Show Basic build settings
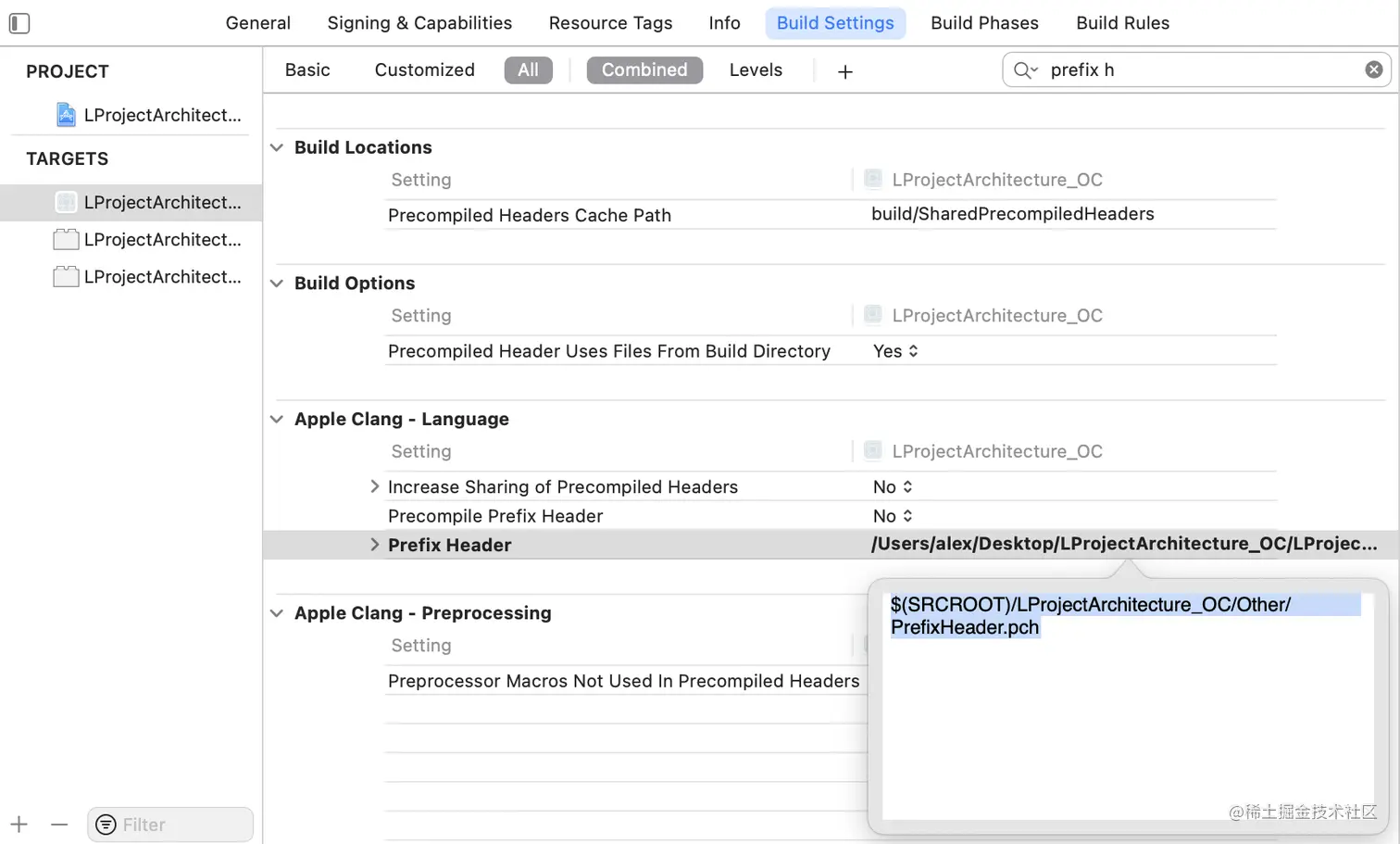1400x844 pixels. [307, 70]
